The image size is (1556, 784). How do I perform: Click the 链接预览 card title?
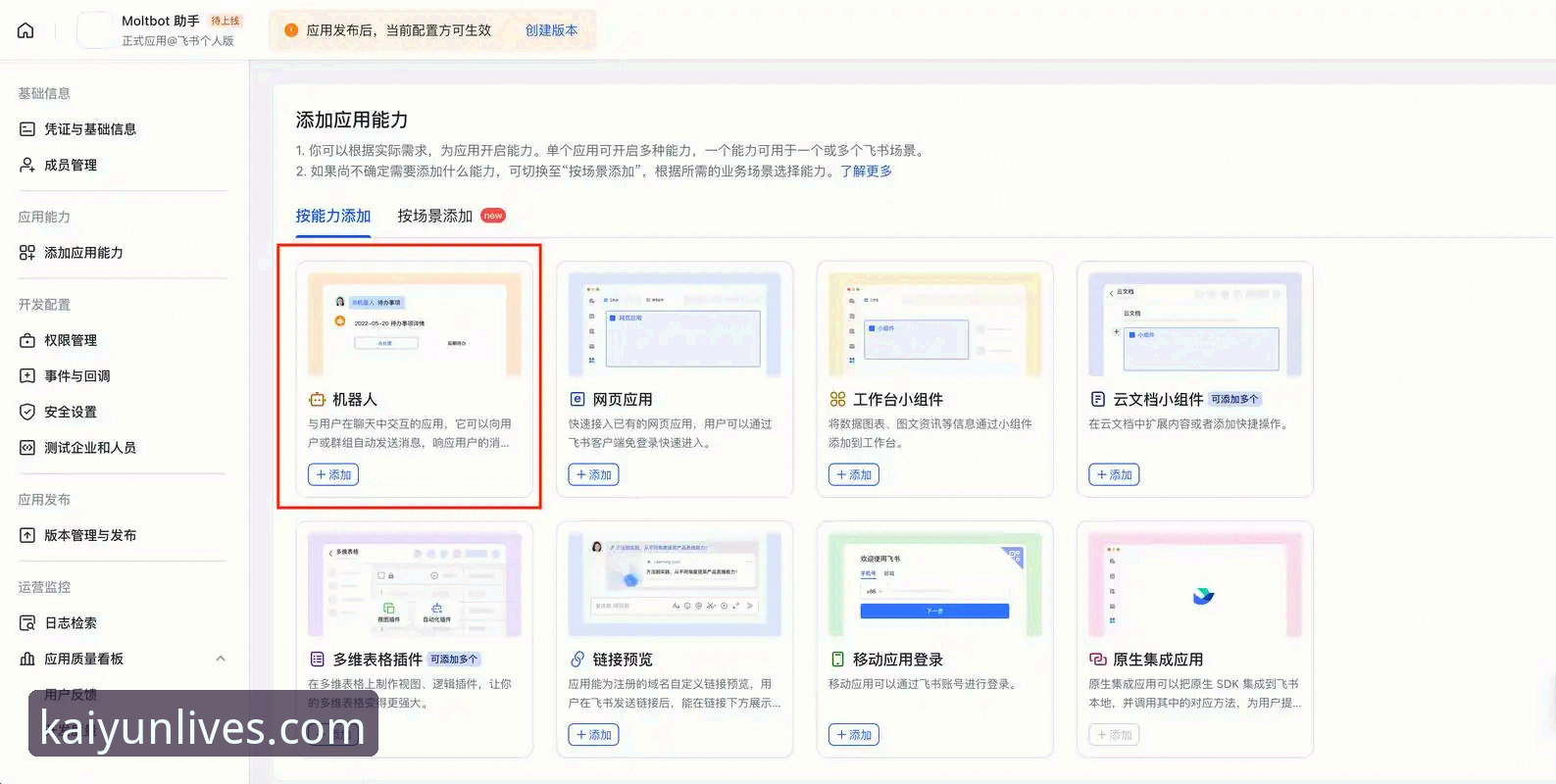623,660
